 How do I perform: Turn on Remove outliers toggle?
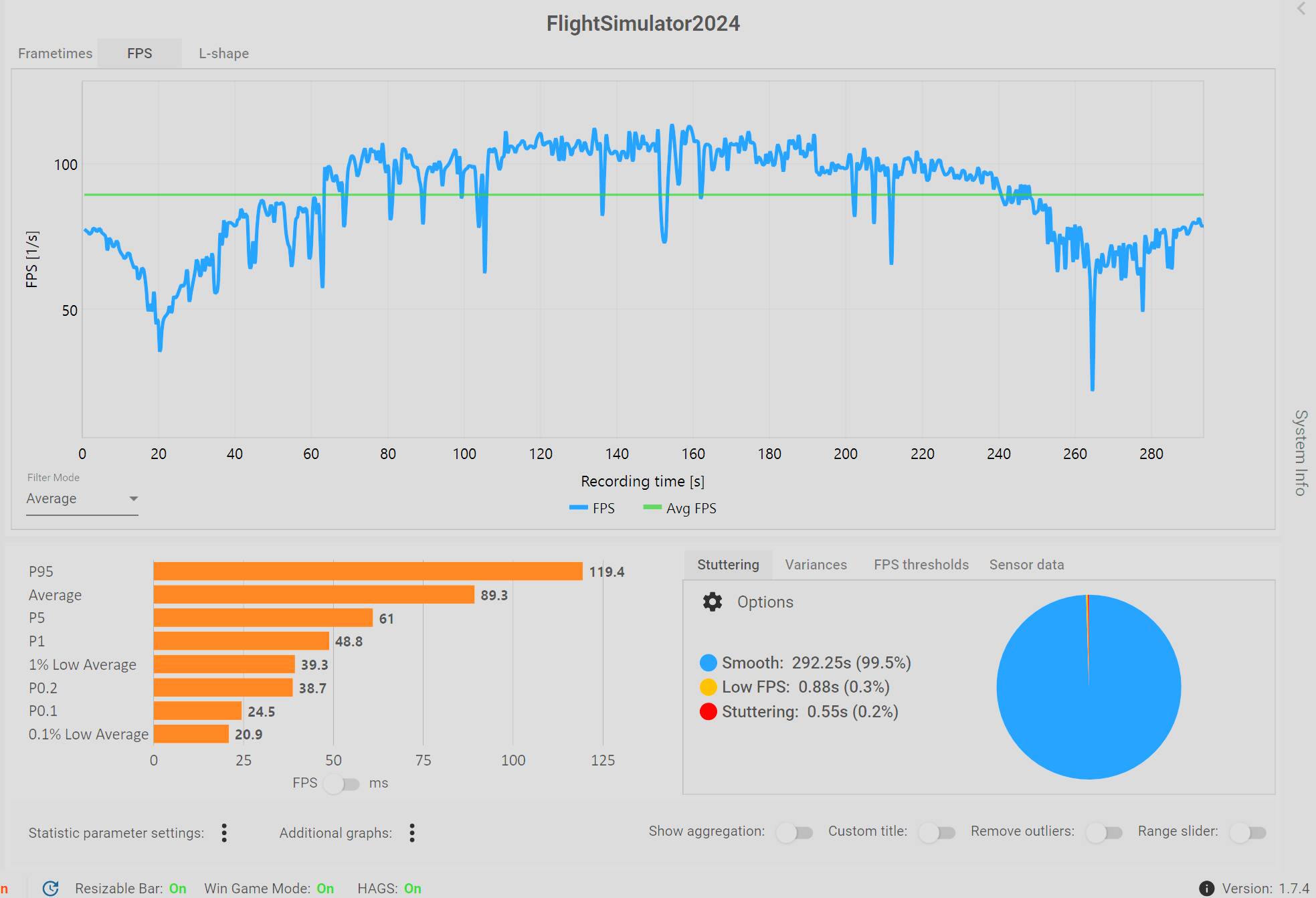point(1104,832)
